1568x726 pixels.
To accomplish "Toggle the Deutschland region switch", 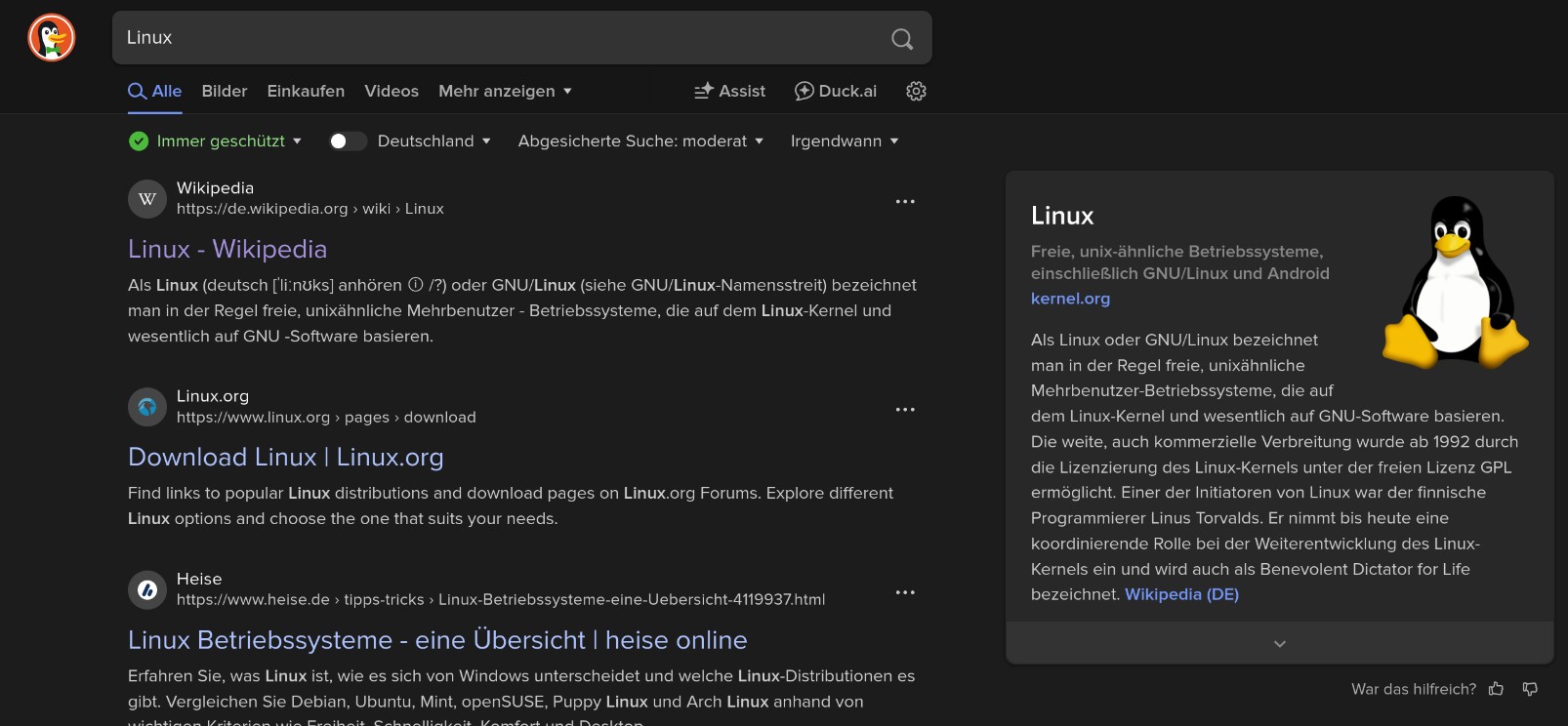I will (x=348, y=141).
